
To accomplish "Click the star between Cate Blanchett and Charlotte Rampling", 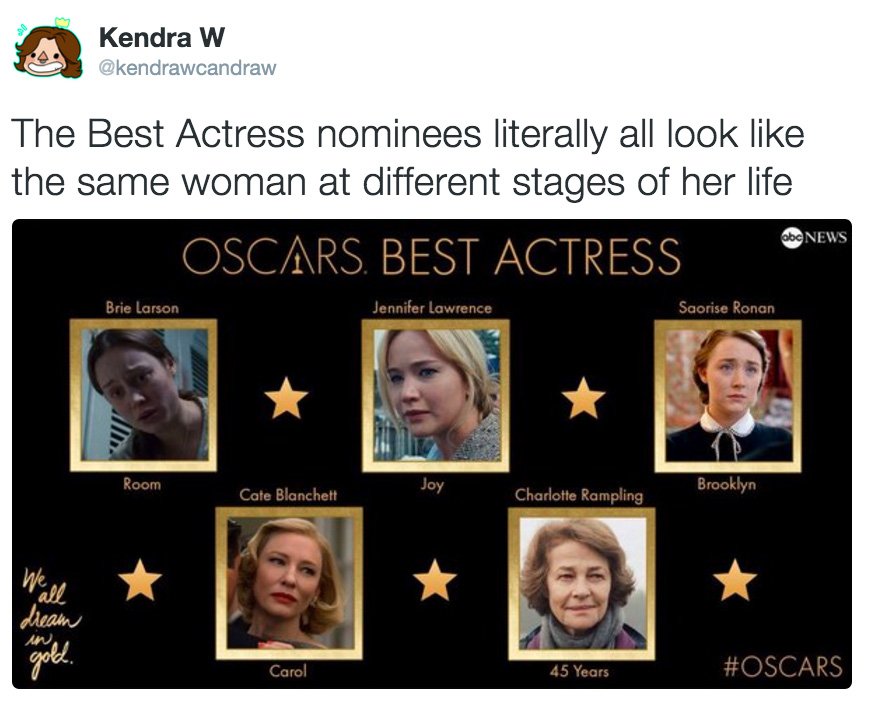I will pos(434,579).
